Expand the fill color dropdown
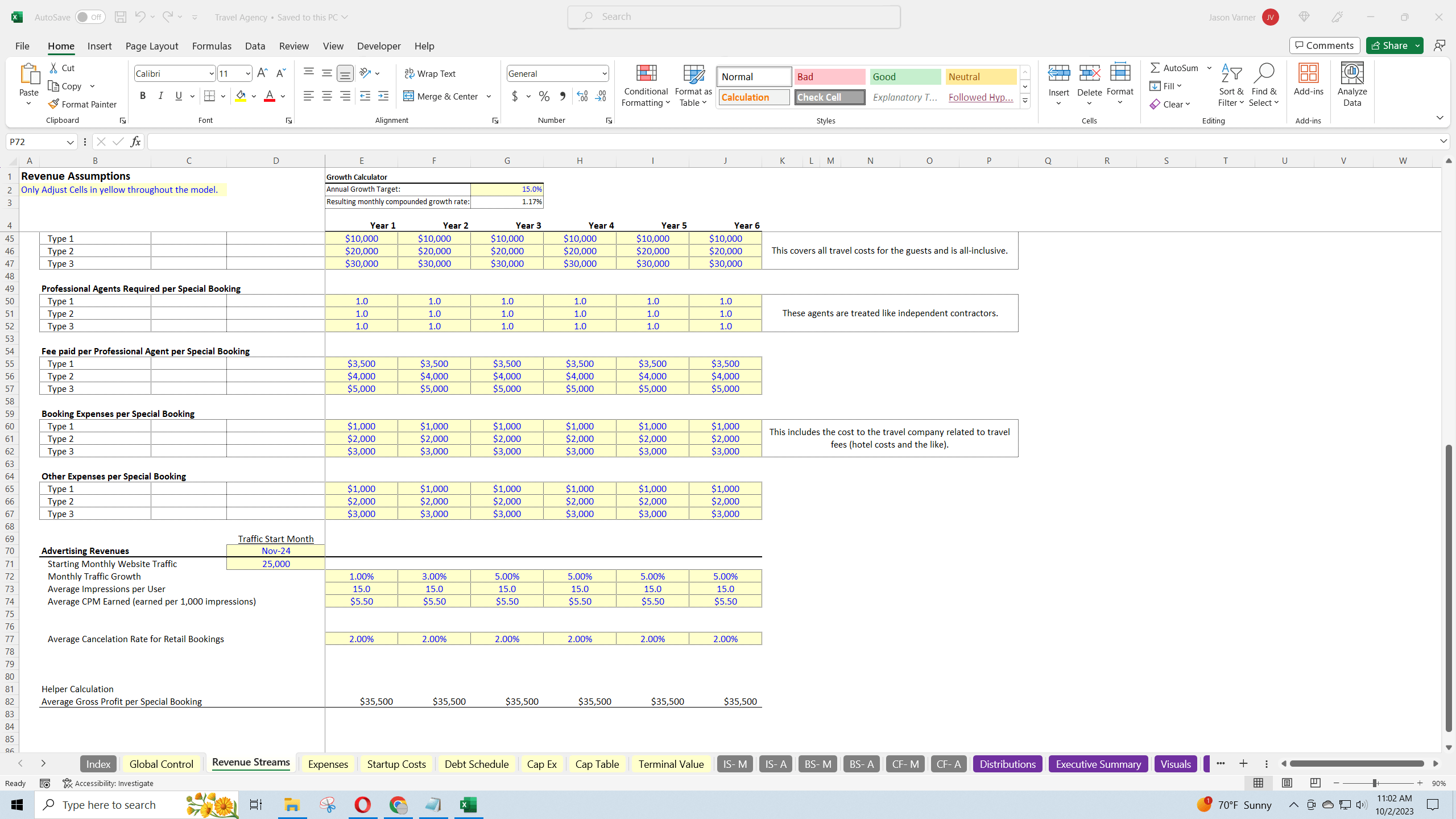The image size is (1456, 819). point(254,96)
